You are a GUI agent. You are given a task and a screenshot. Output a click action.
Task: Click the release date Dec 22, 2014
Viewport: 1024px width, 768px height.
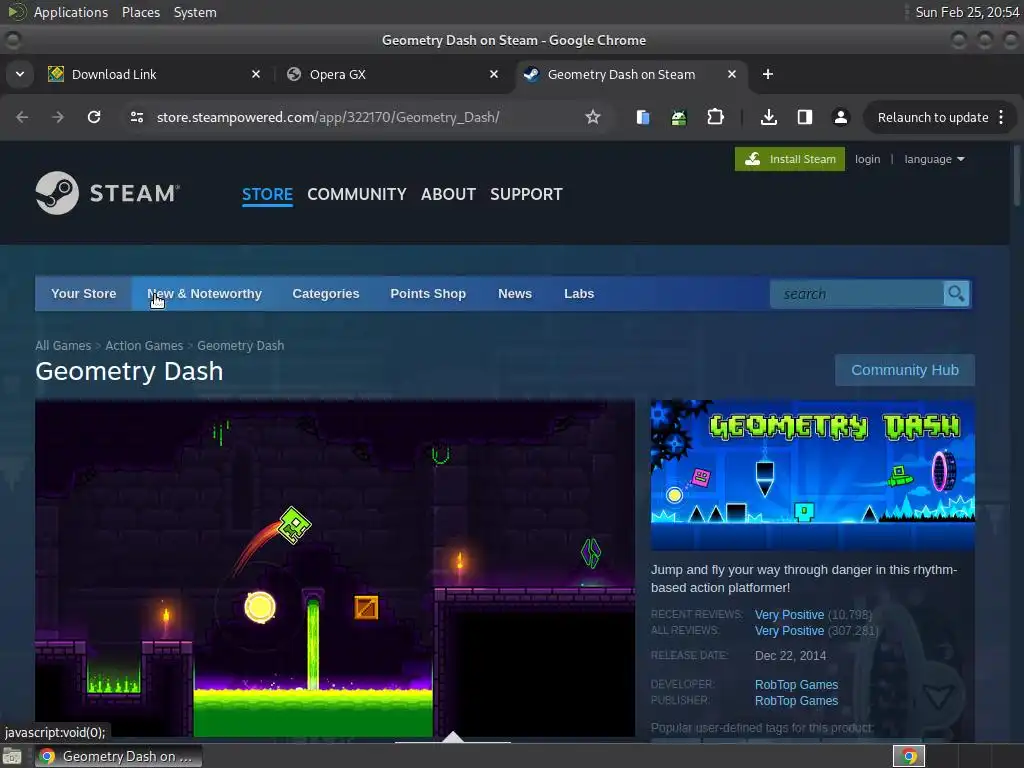(x=790, y=656)
